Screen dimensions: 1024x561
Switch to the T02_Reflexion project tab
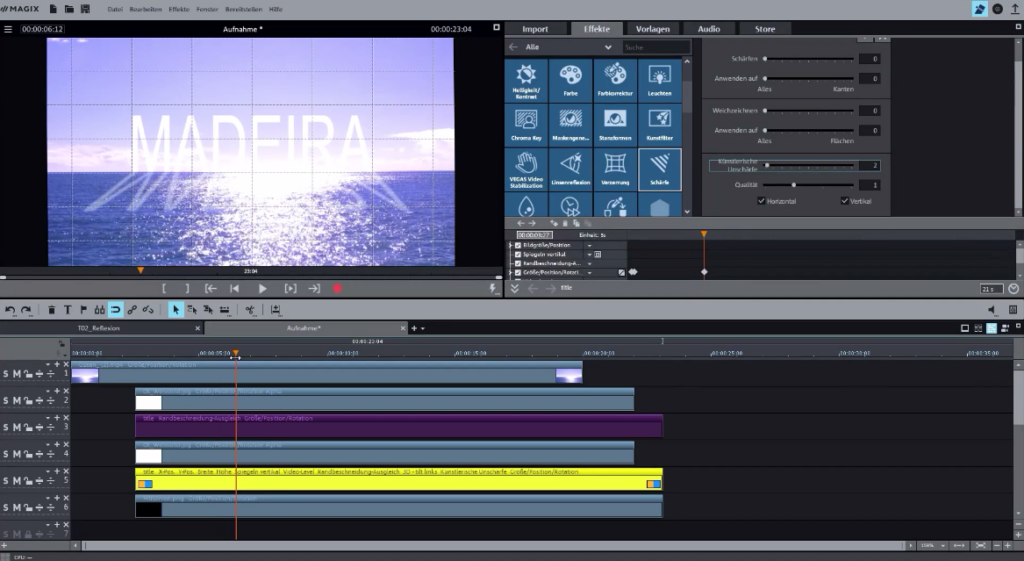click(101, 329)
